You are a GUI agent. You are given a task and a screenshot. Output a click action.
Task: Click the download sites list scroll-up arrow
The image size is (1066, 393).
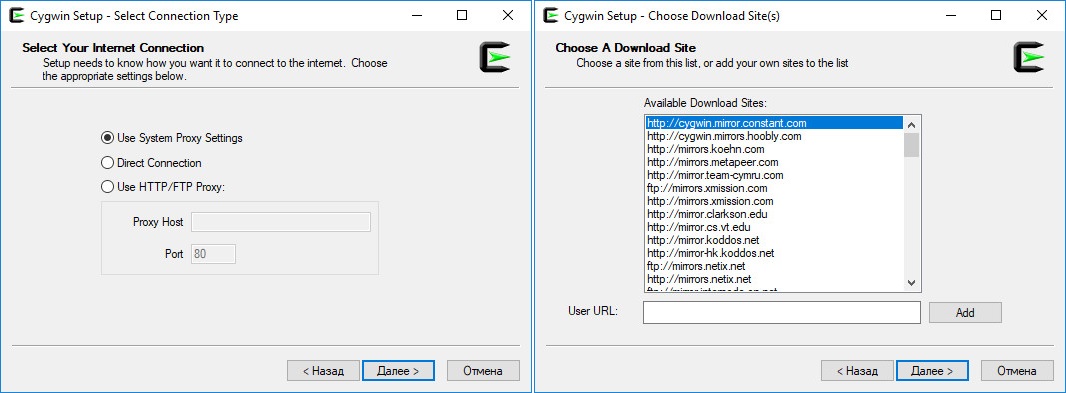[x=912, y=124]
